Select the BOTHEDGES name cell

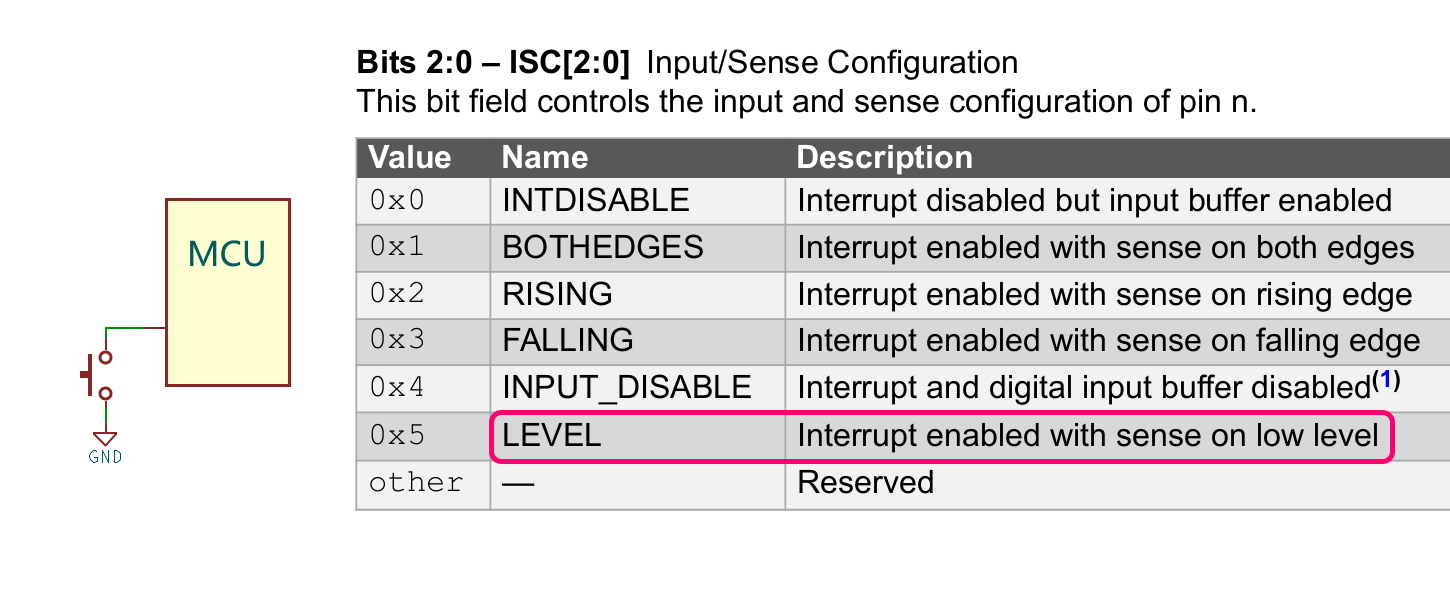[x=603, y=247]
